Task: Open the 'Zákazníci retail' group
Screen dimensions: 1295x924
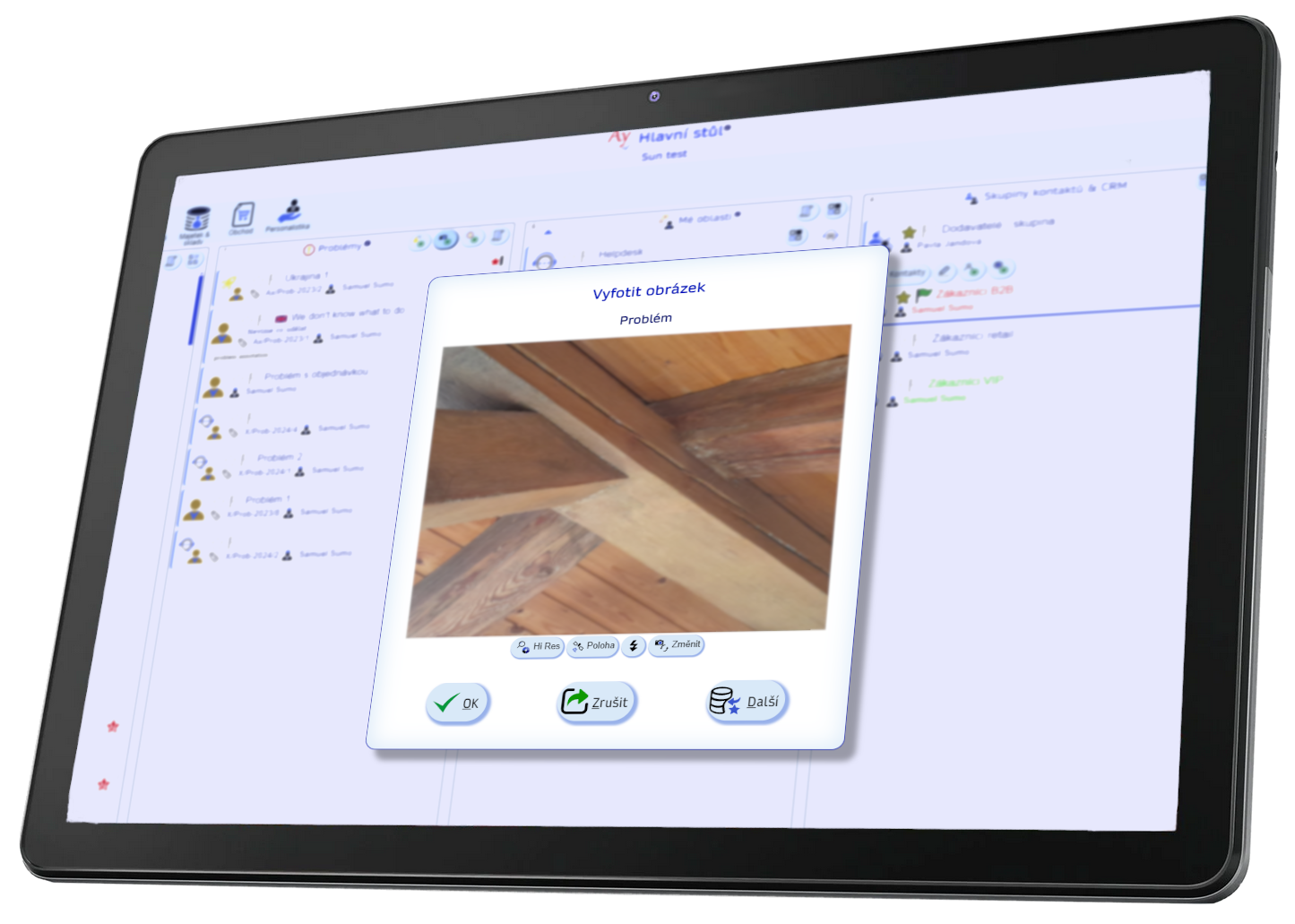Action: point(971,336)
